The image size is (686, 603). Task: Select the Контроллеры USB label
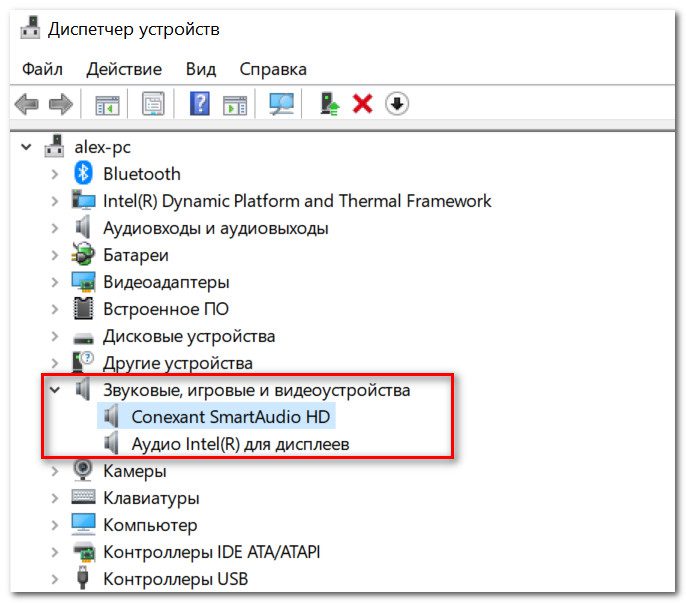tap(175, 579)
